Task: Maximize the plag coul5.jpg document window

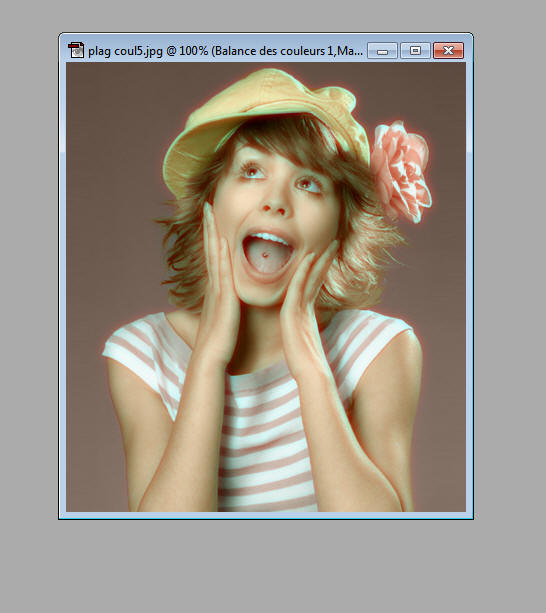Action: click(x=415, y=51)
